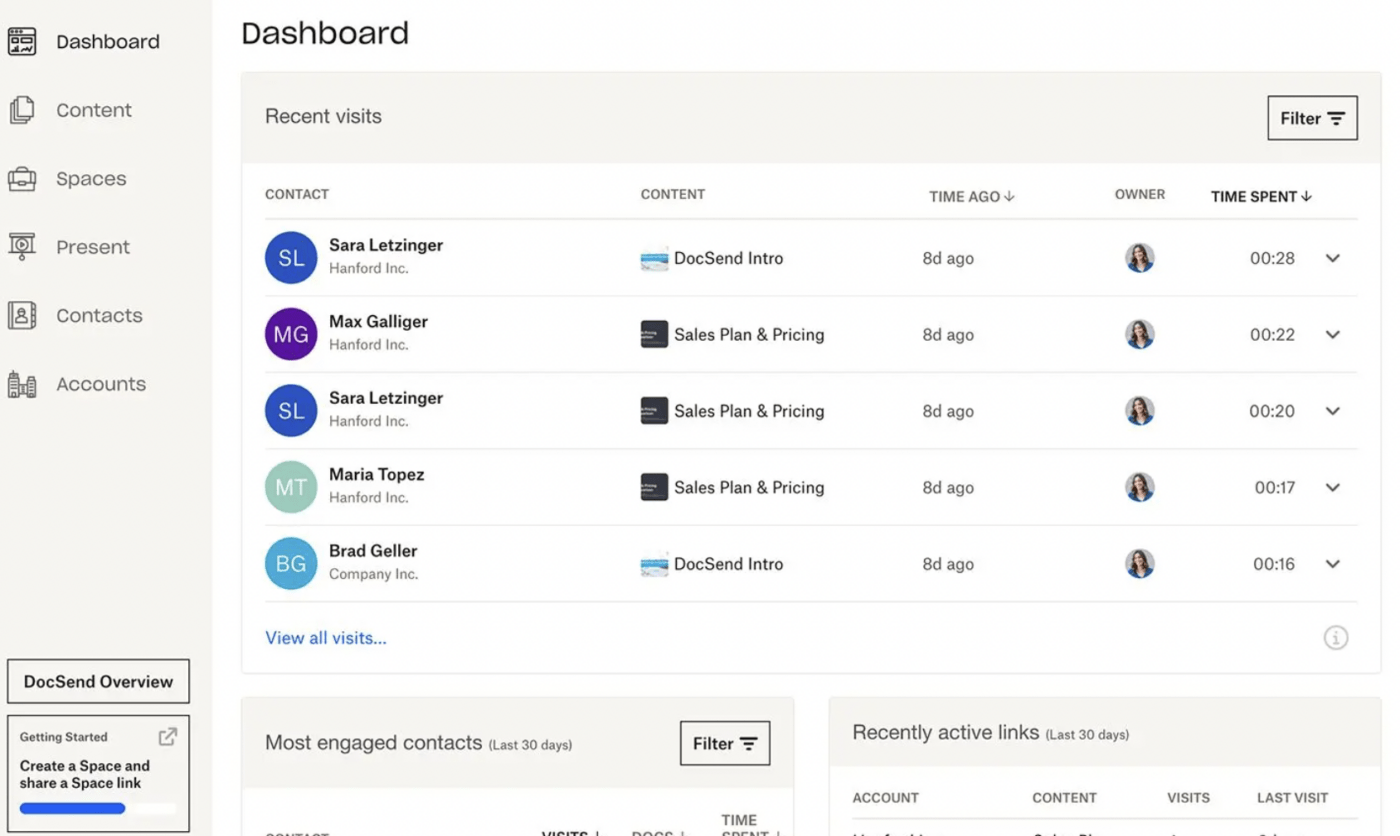
Task: Open Brad Geller contact name
Action: tap(373, 551)
